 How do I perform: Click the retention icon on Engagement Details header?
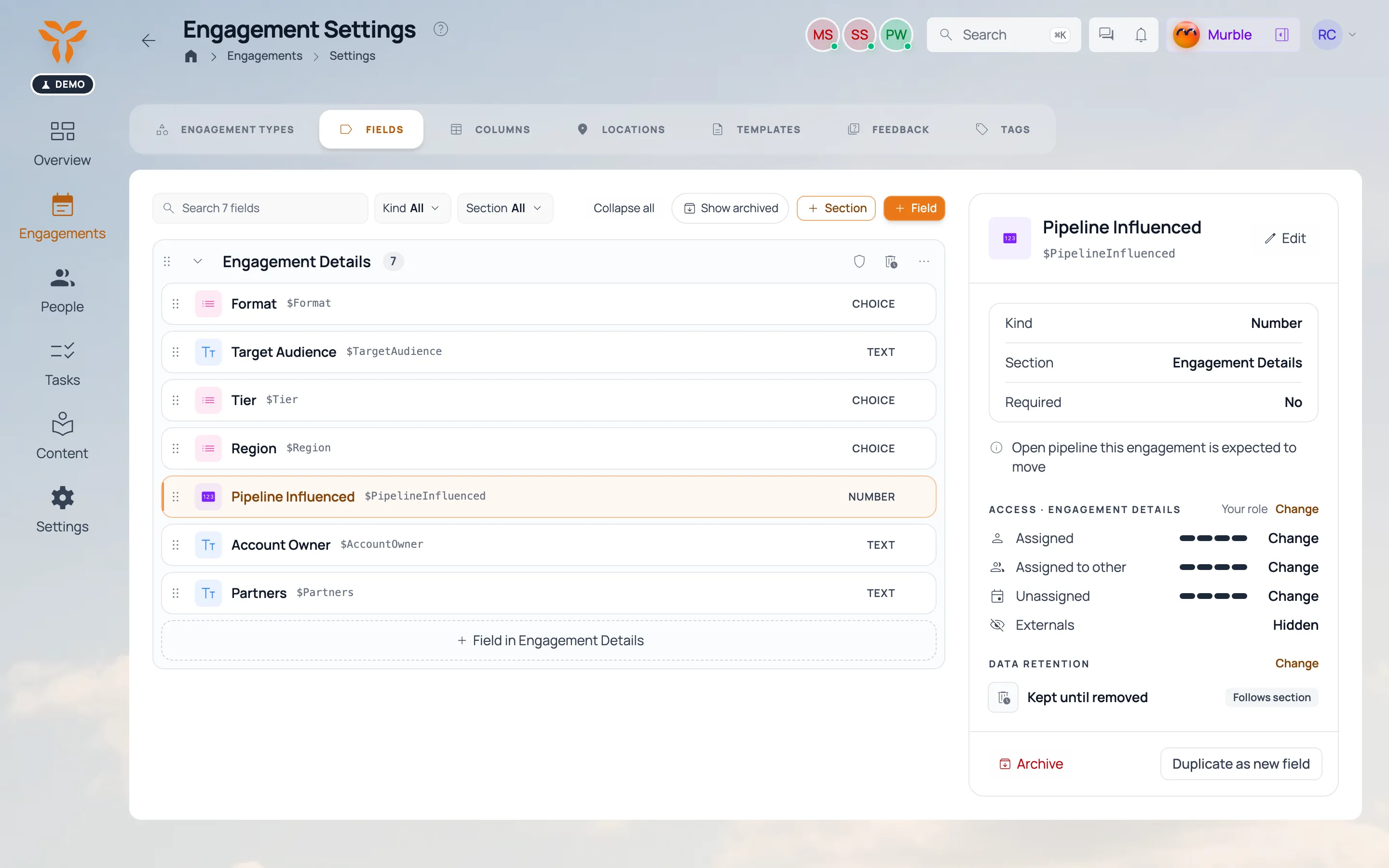click(x=891, y=262)
